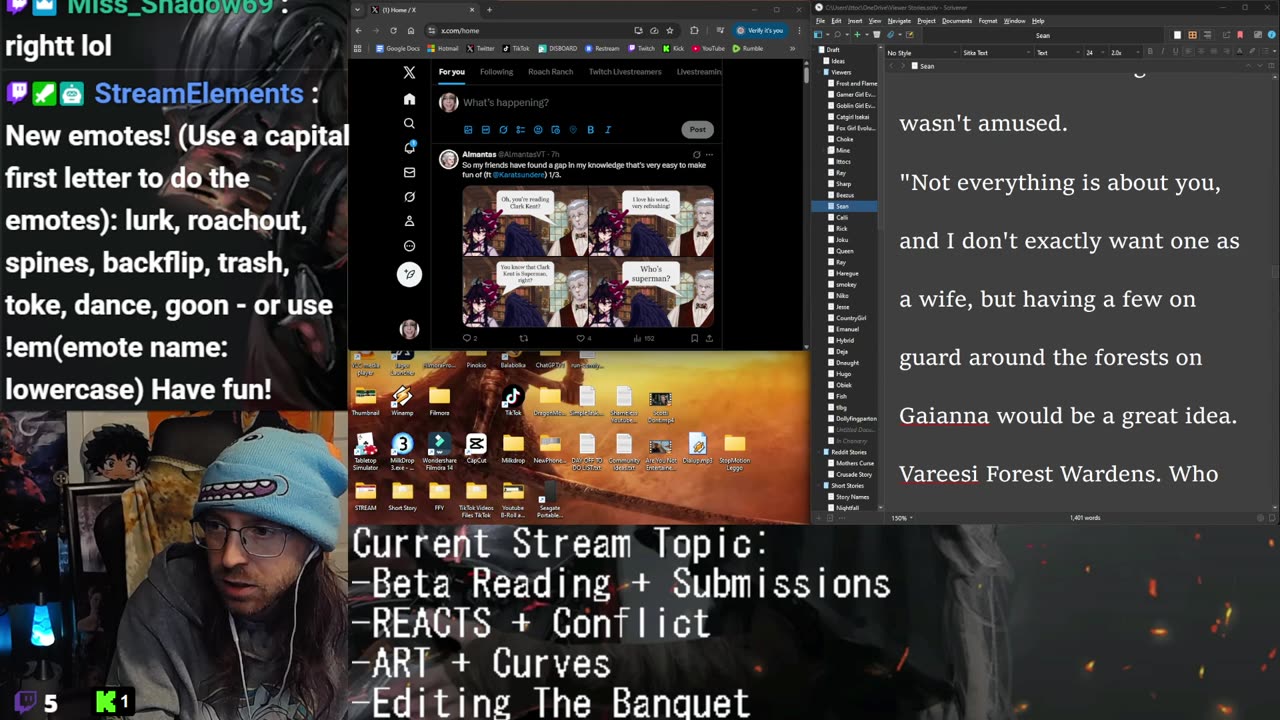Screen dimensions: 1280x720
Task: Open the 150% zoom dropdown in Scrivener footer
Action: 901,518
